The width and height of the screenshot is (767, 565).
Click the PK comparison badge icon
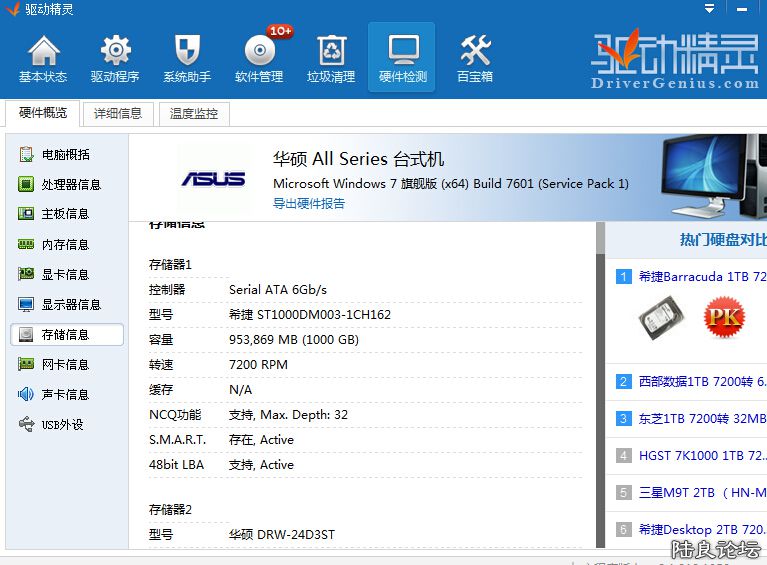[x=723, y=318]
